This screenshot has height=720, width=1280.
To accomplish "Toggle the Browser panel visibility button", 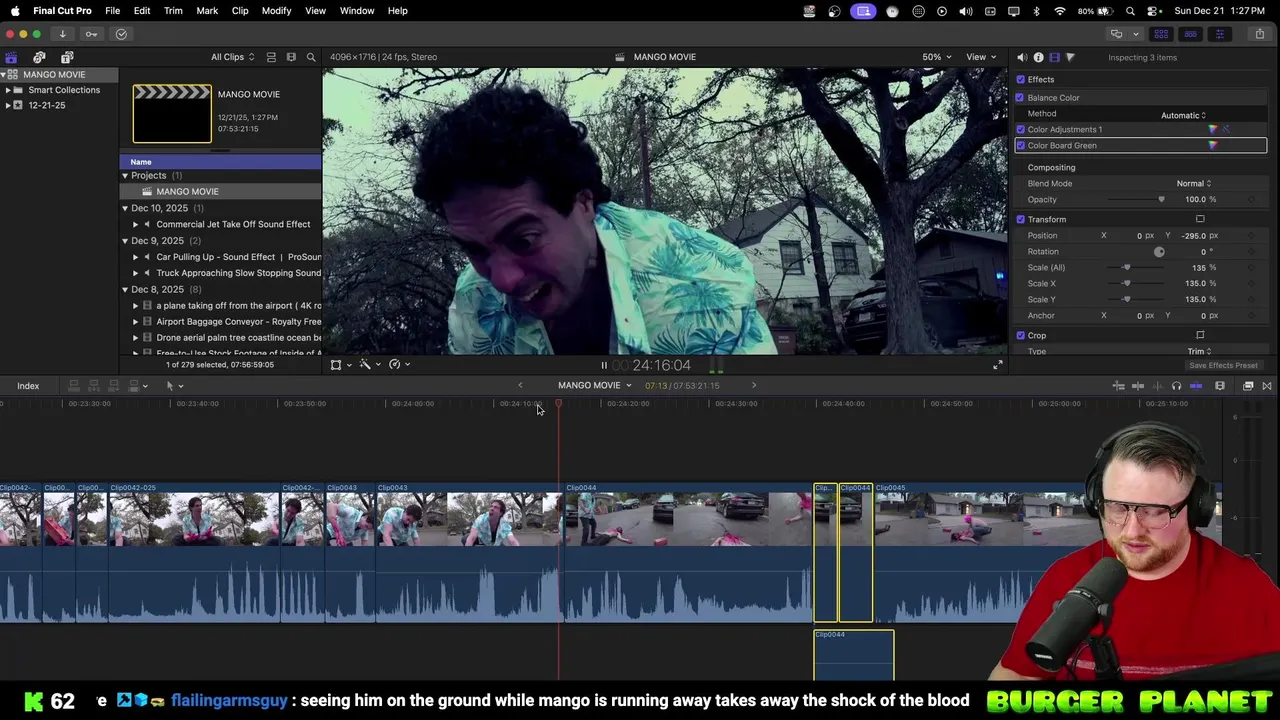I will click(1161, 34).
